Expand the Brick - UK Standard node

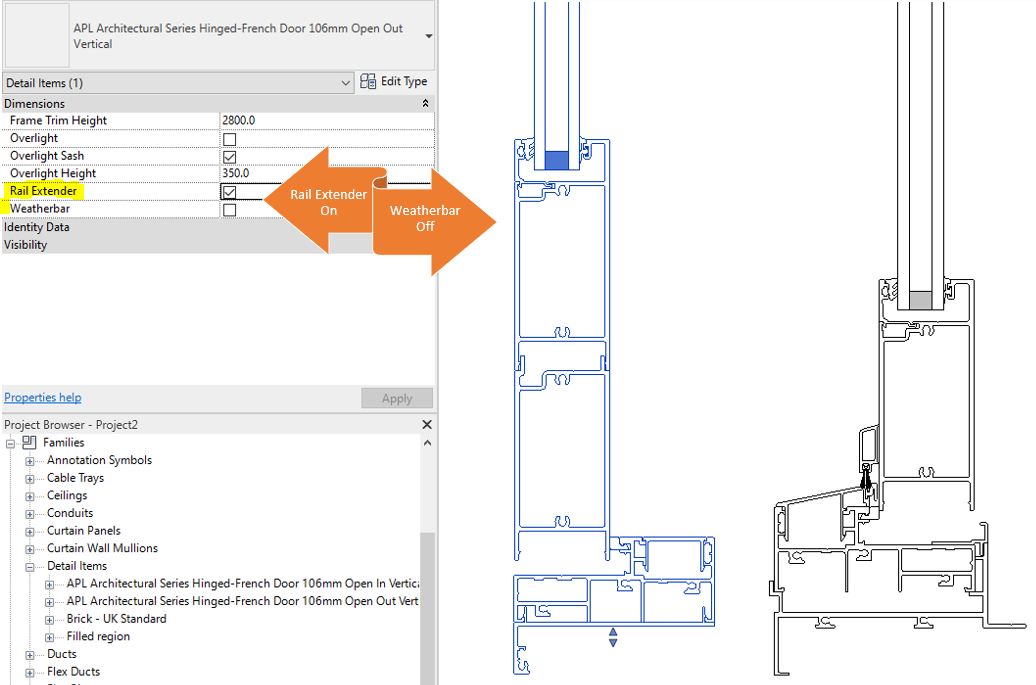[50, 620]
